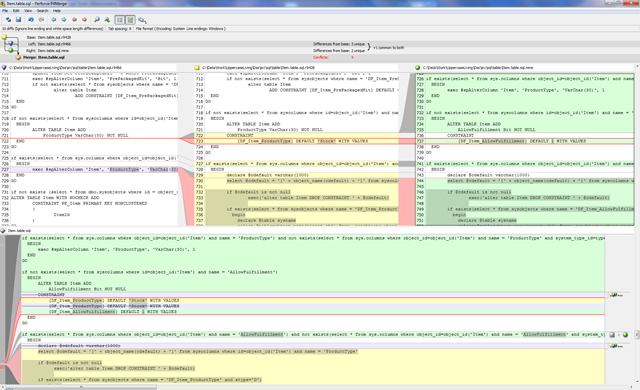Go to next diff with right teal arrow
Screen dimensions: 640x390
[64, 20]
